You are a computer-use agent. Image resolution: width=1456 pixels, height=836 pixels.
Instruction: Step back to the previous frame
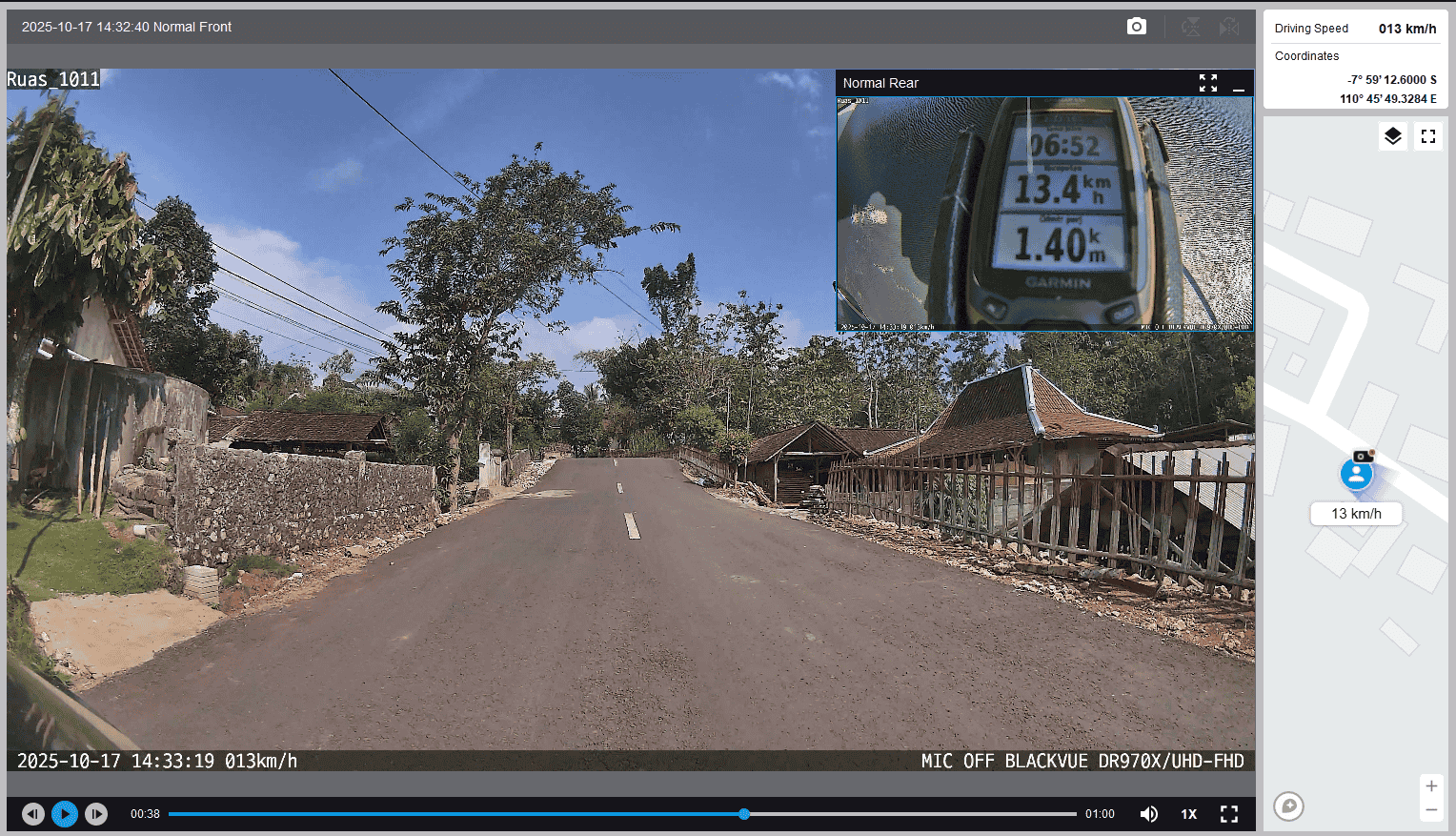pos(33,814)
